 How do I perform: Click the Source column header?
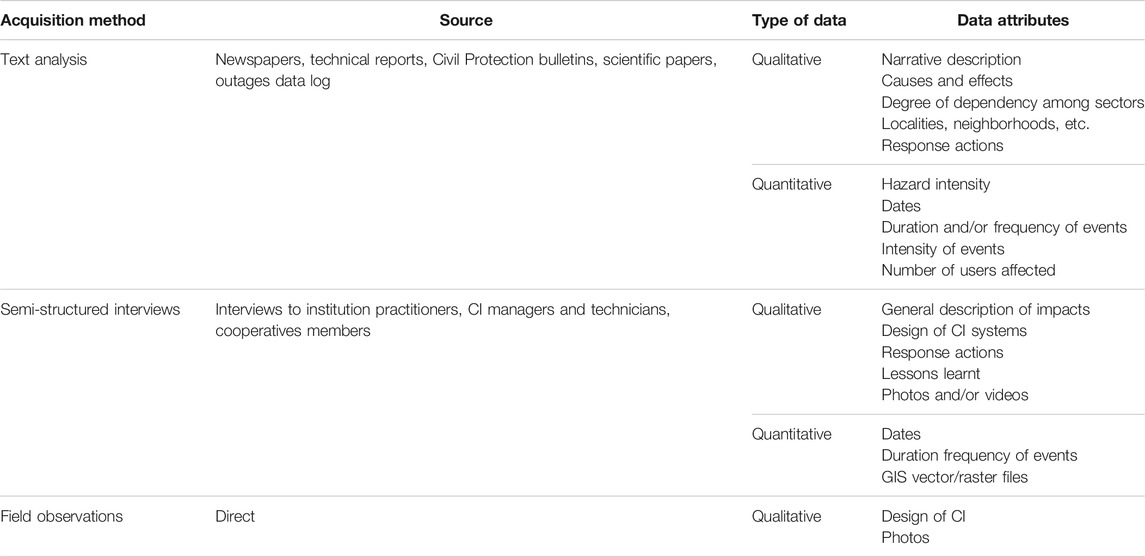pos(466,20)
